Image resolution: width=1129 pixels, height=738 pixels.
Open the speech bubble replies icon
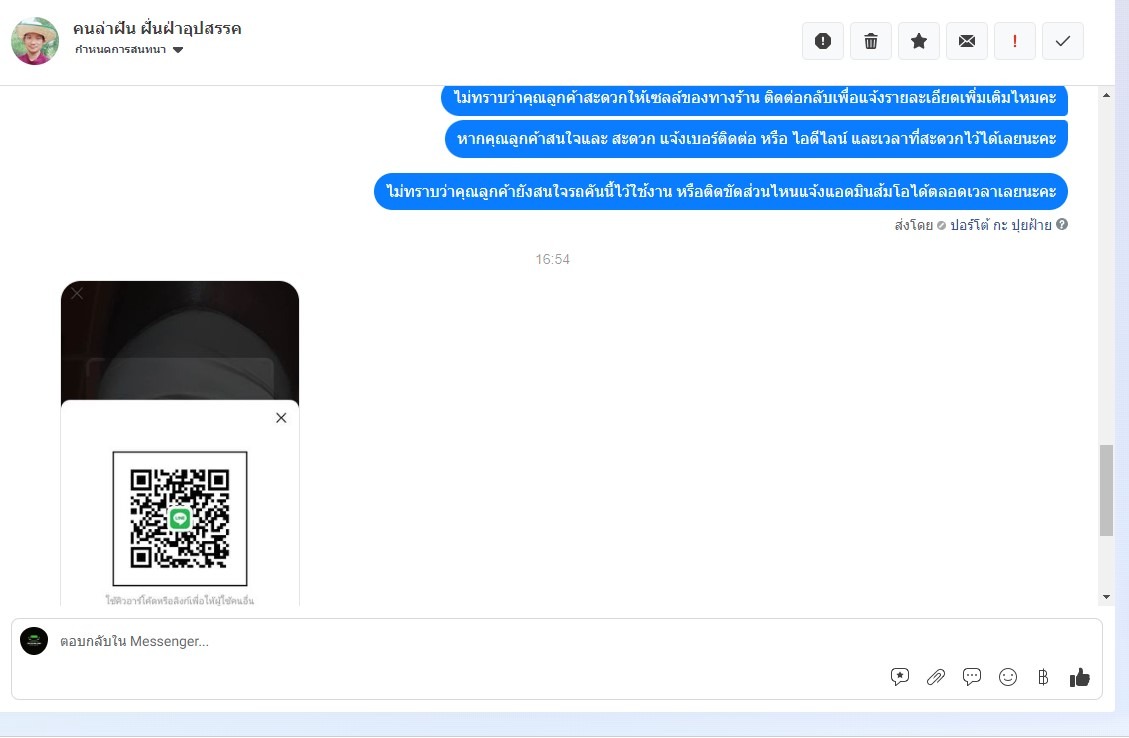[971, 677]
